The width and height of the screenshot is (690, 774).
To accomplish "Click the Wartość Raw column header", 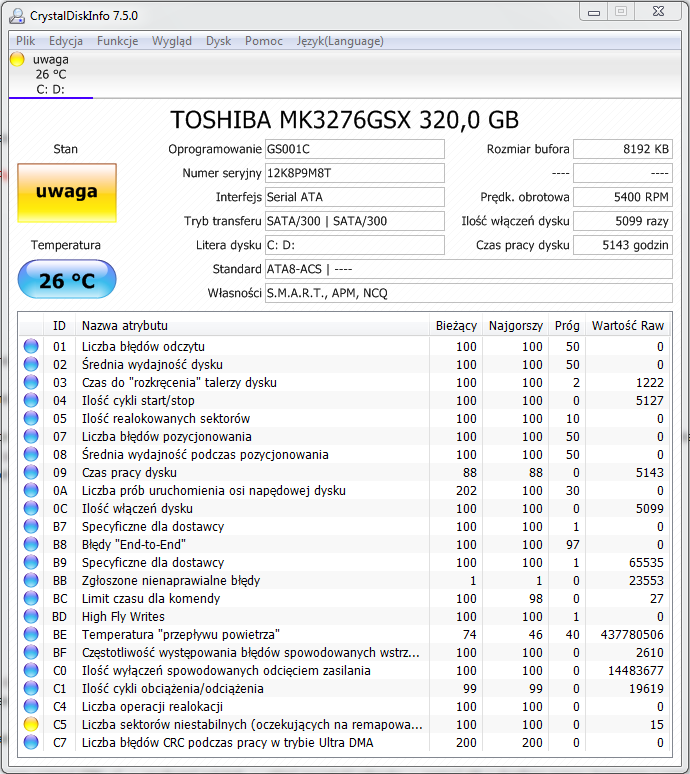I will [x=628, y=326].
